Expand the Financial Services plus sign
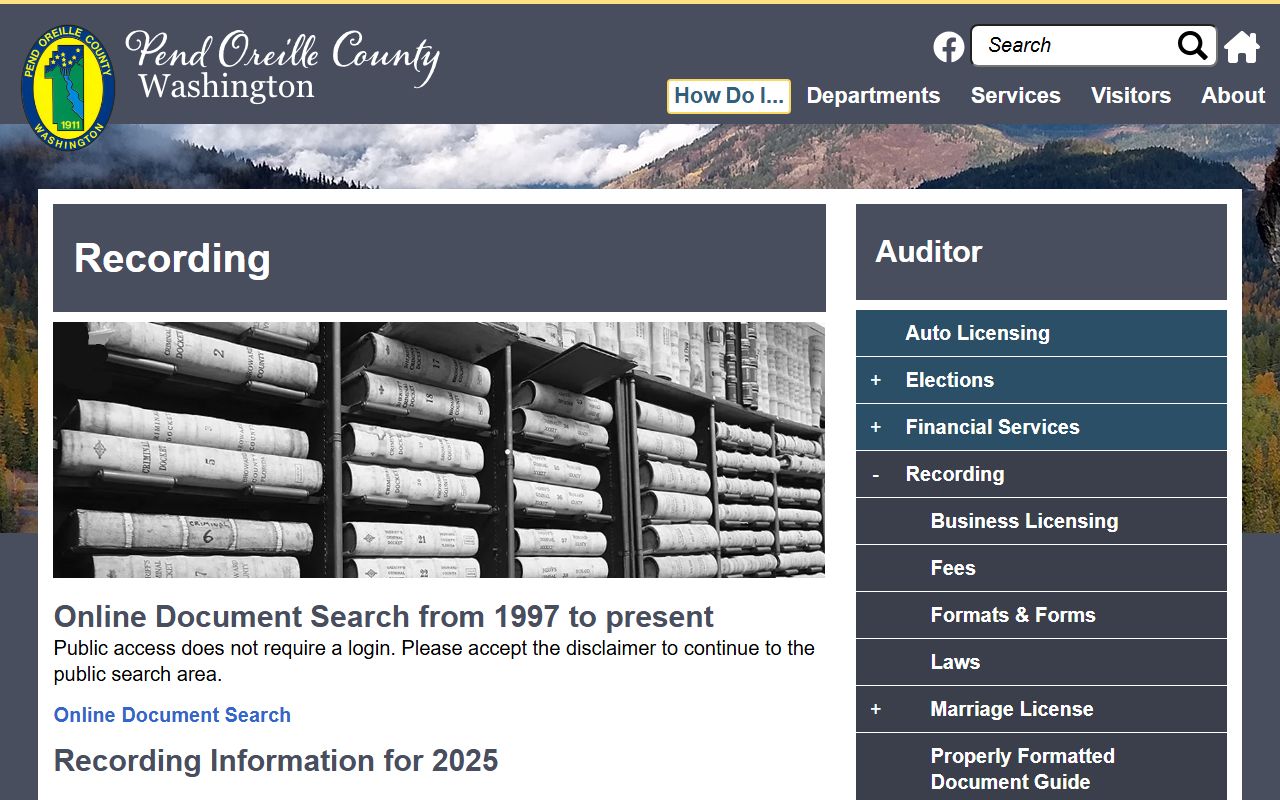Image resolution: width=1280 pixels, height=800 pixels. [x=876, y=427]
